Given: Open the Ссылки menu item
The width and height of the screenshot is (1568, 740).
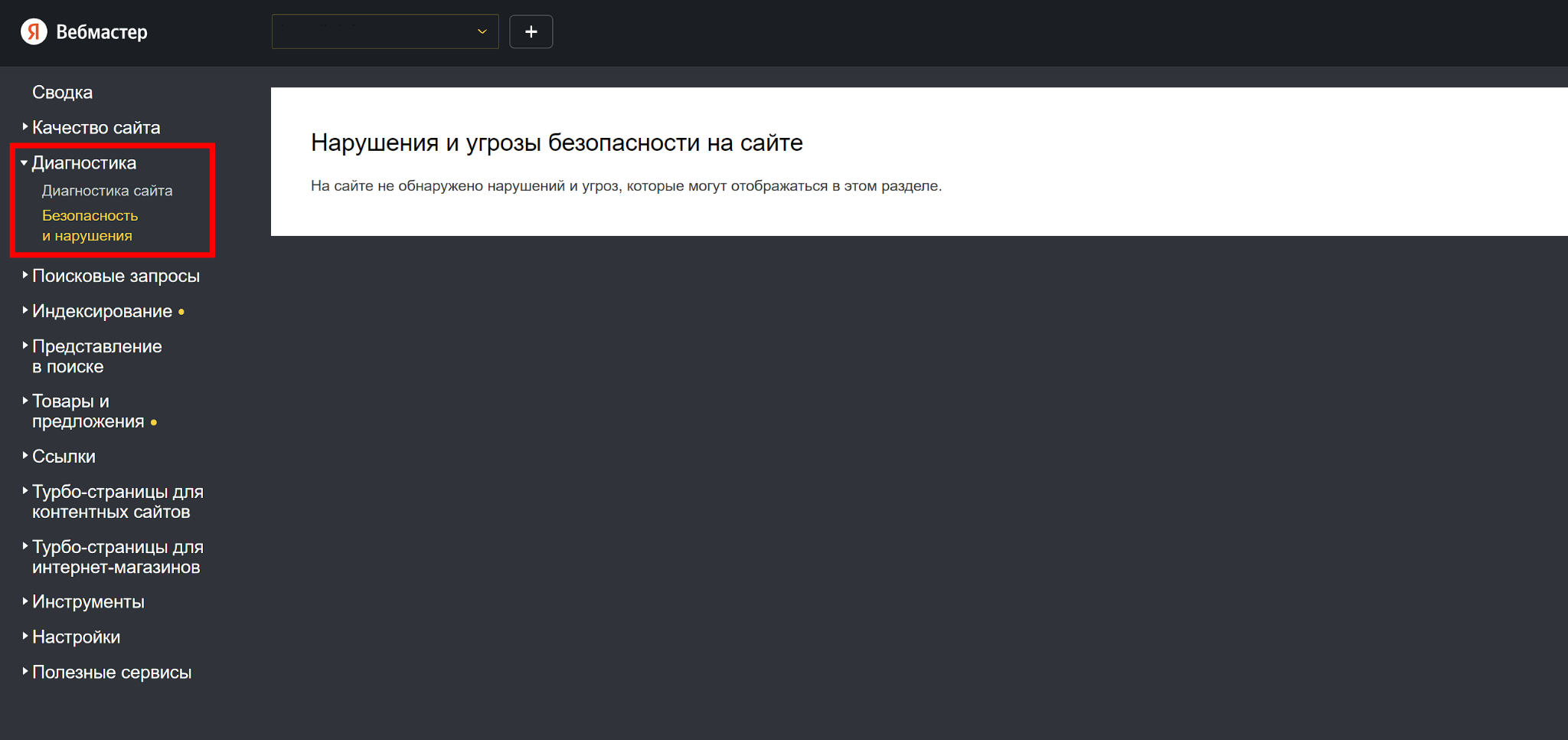Looking at the screenshot, I should coord(64,457).
